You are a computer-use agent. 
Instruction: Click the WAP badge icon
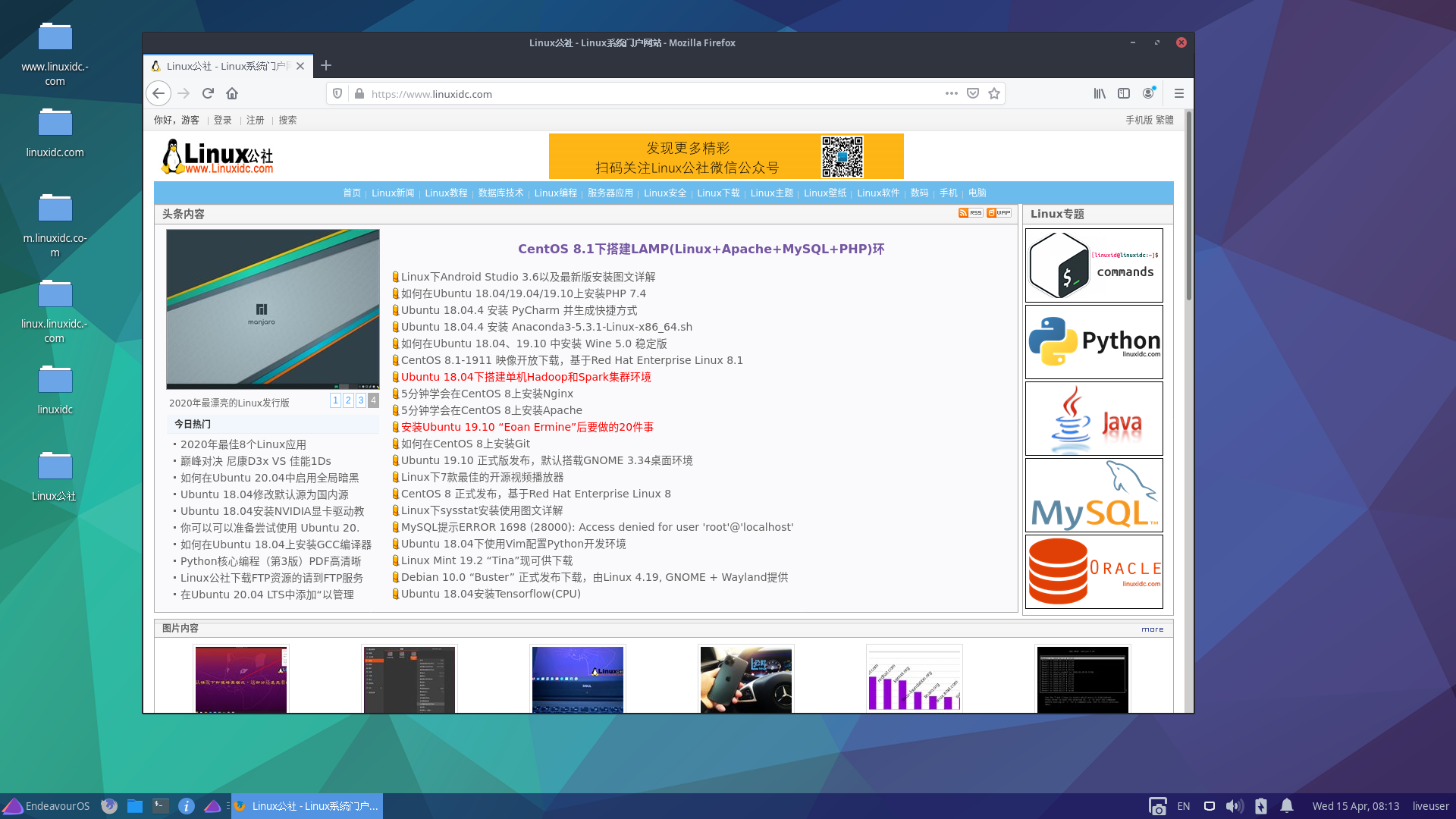coord(999,213)
